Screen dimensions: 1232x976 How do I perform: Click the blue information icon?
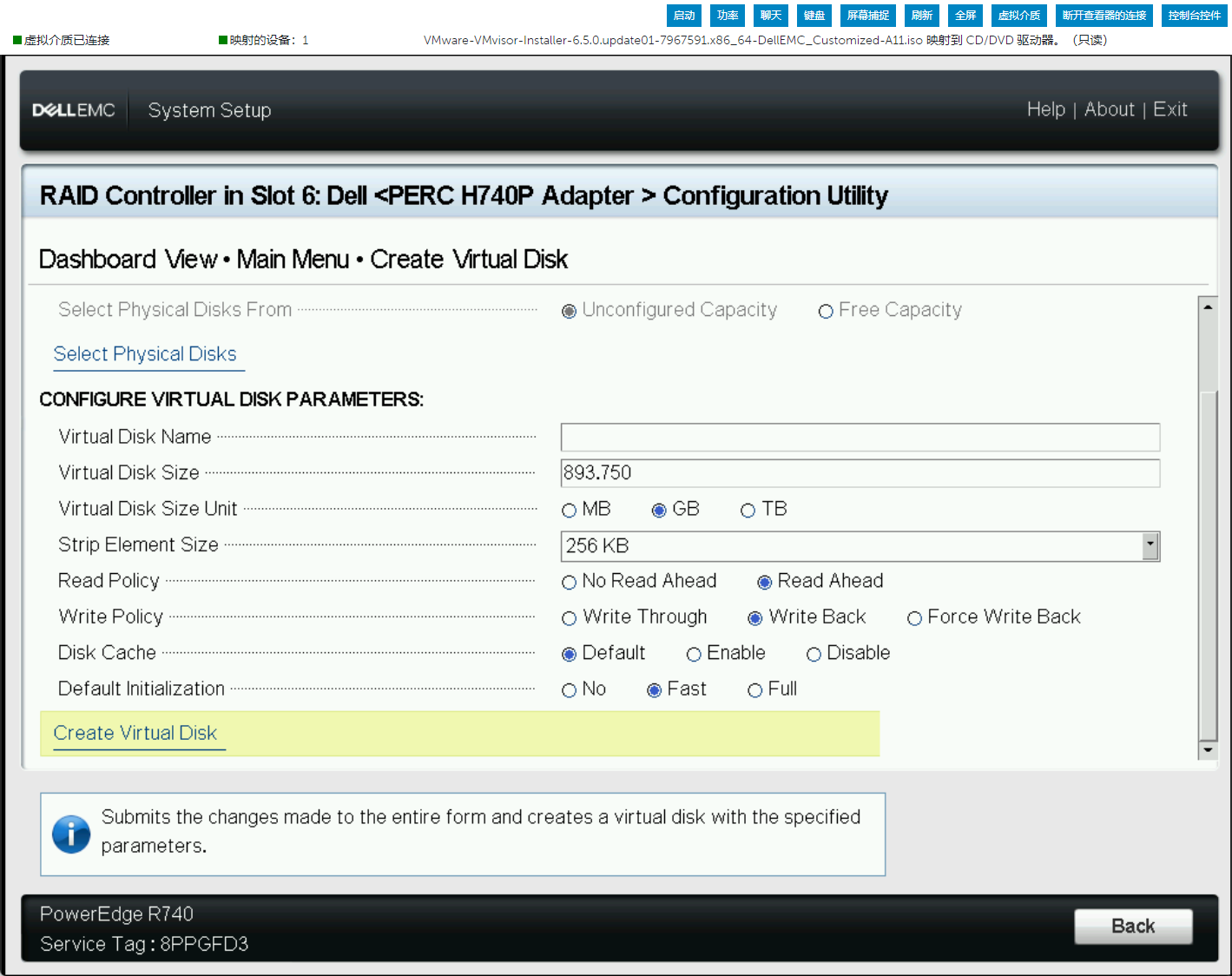click(71, 834)
